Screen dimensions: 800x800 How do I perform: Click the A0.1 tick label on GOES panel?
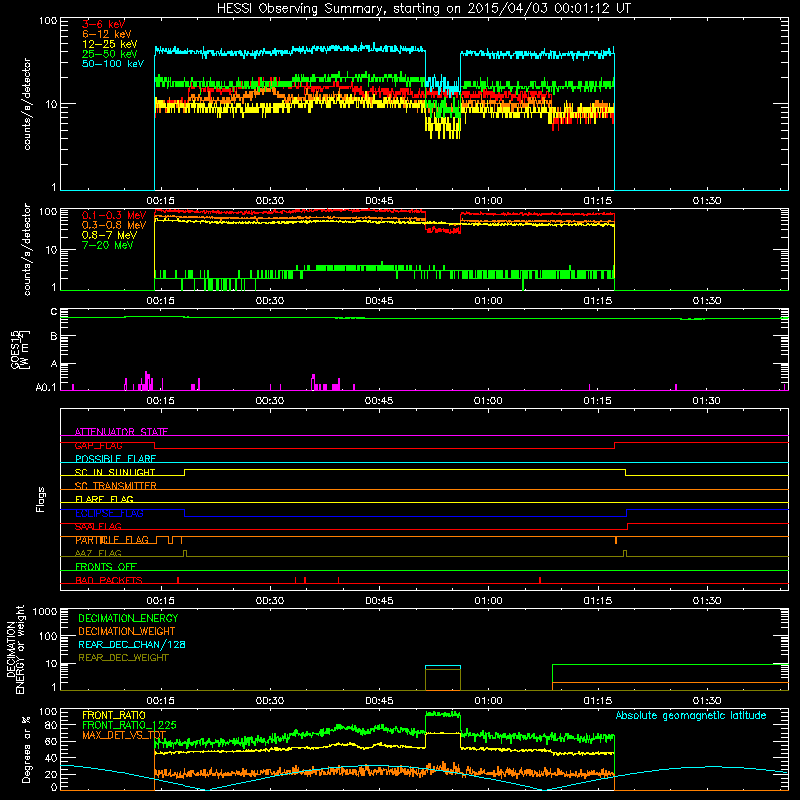(x=45, y=387)
